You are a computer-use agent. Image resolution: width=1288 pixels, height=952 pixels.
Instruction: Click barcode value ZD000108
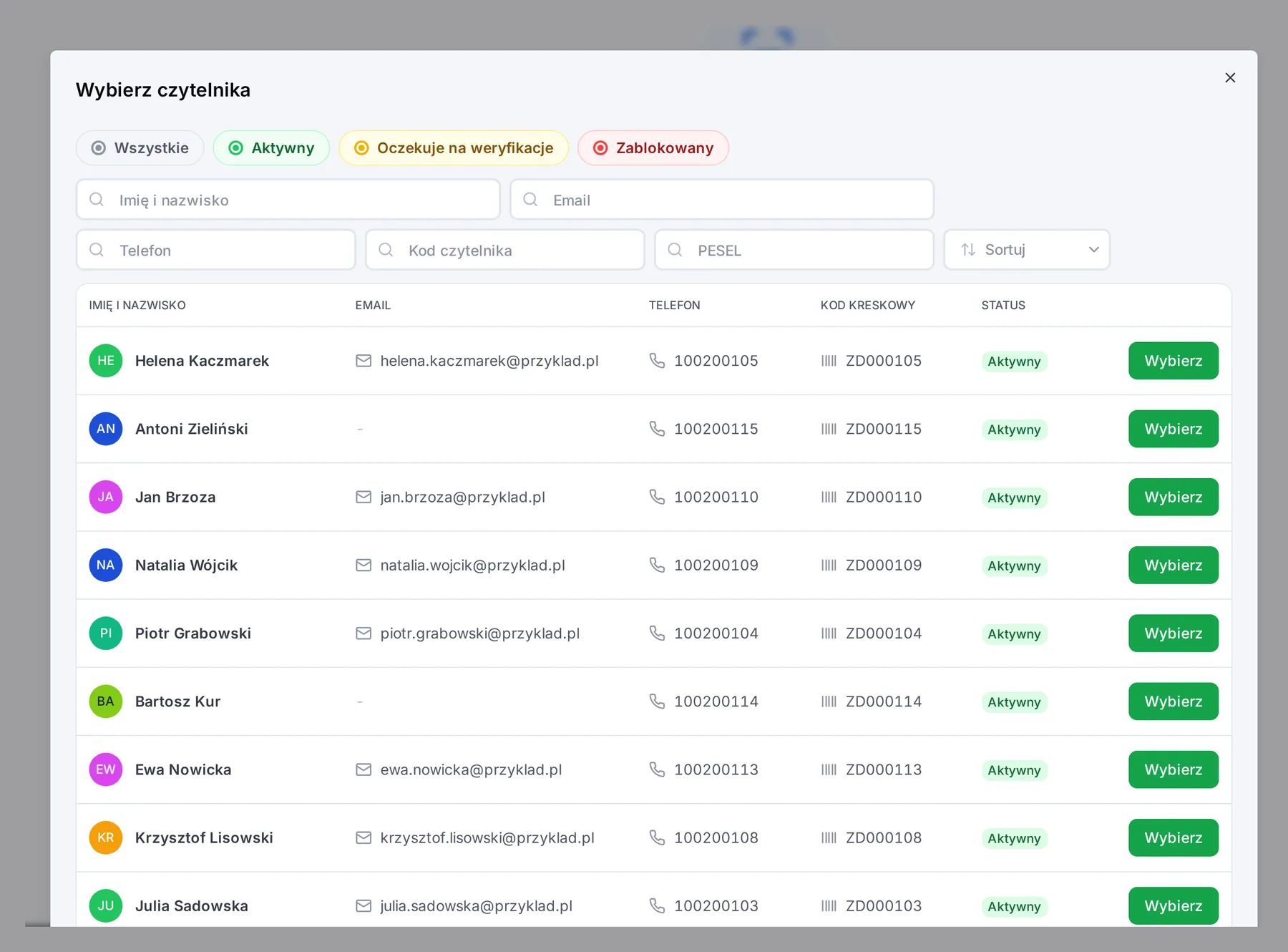click(884, 837)
